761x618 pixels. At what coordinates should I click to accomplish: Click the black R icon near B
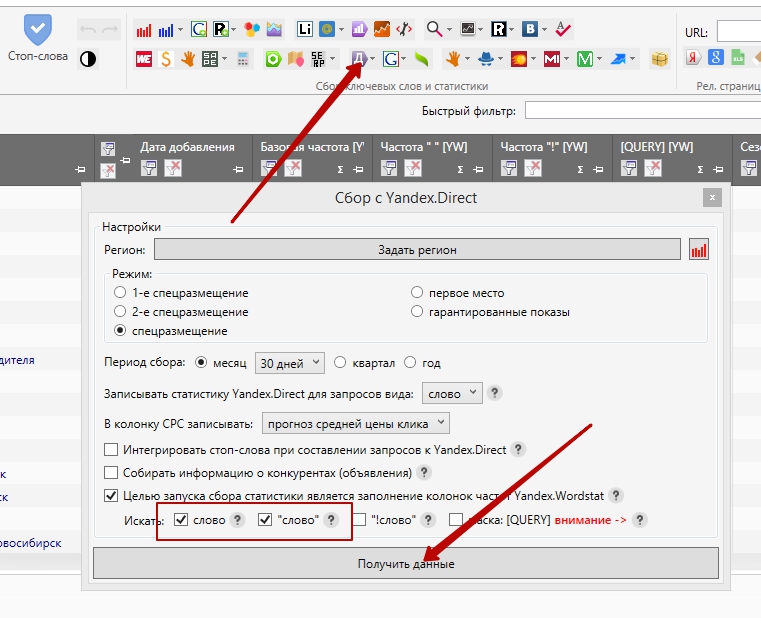pos(498,30)
